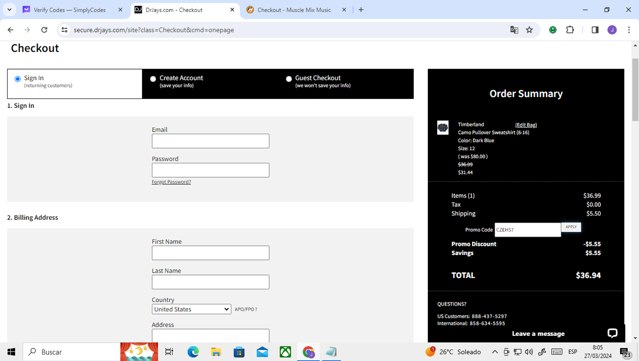Select the Sign In radio option
Image resolution: width=639 pixels, height=361 pixels.
18,79
